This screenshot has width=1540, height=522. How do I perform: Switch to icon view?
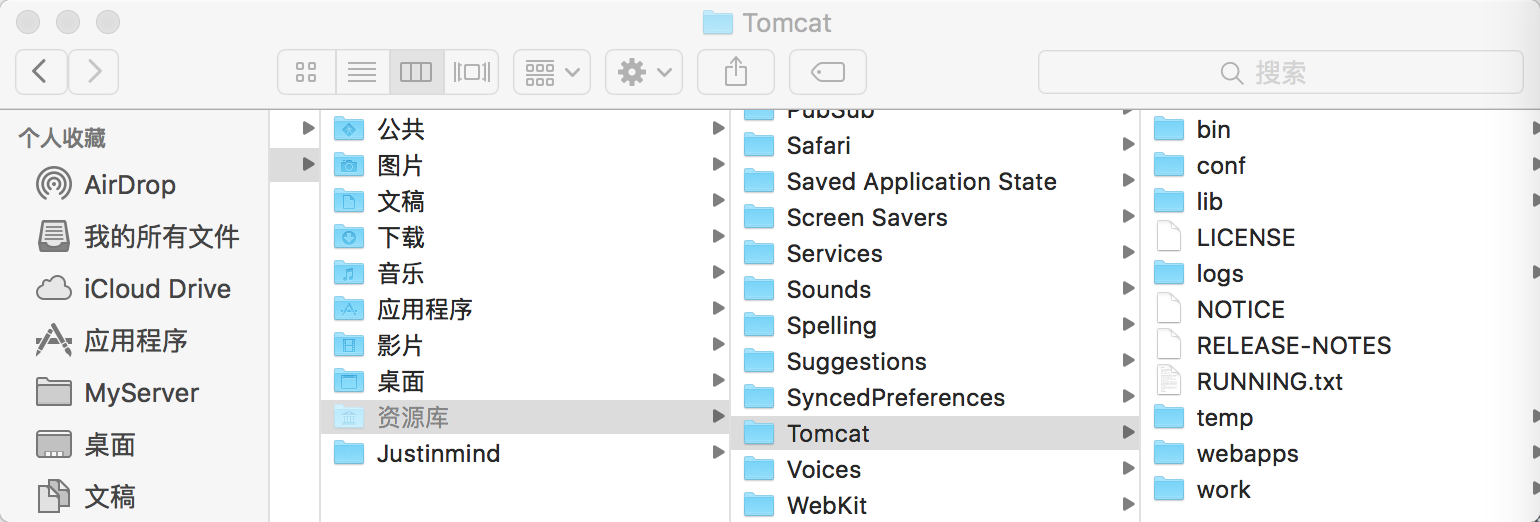point(306,72)
